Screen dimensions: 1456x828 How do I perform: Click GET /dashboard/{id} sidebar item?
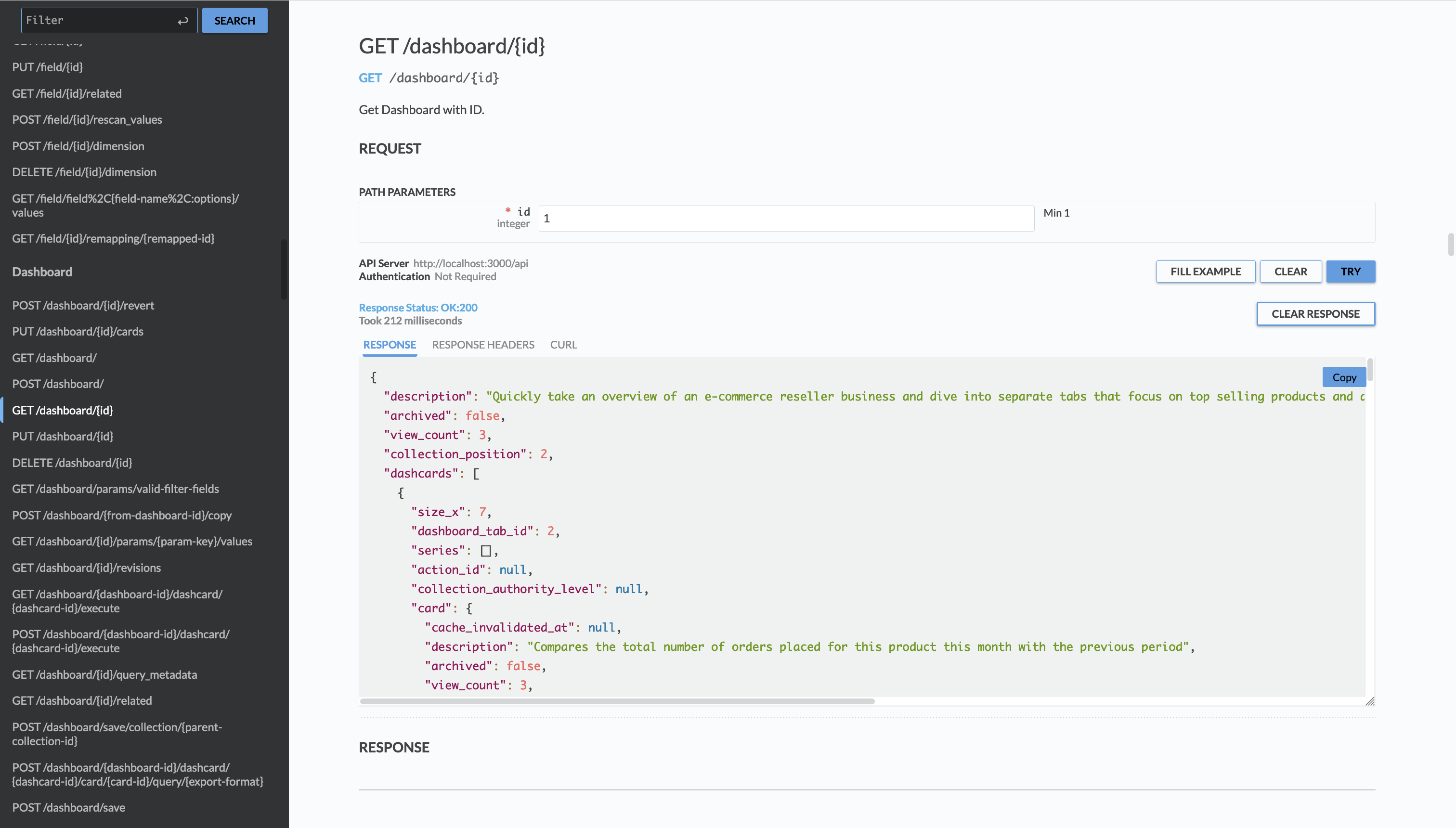[62, 410]
